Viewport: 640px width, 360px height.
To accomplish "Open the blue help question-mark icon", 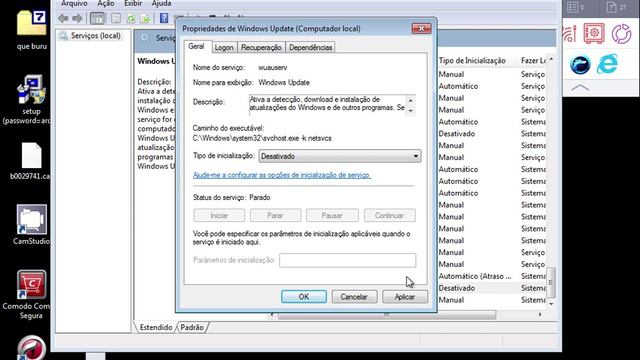I will click(x=164, y=18).
